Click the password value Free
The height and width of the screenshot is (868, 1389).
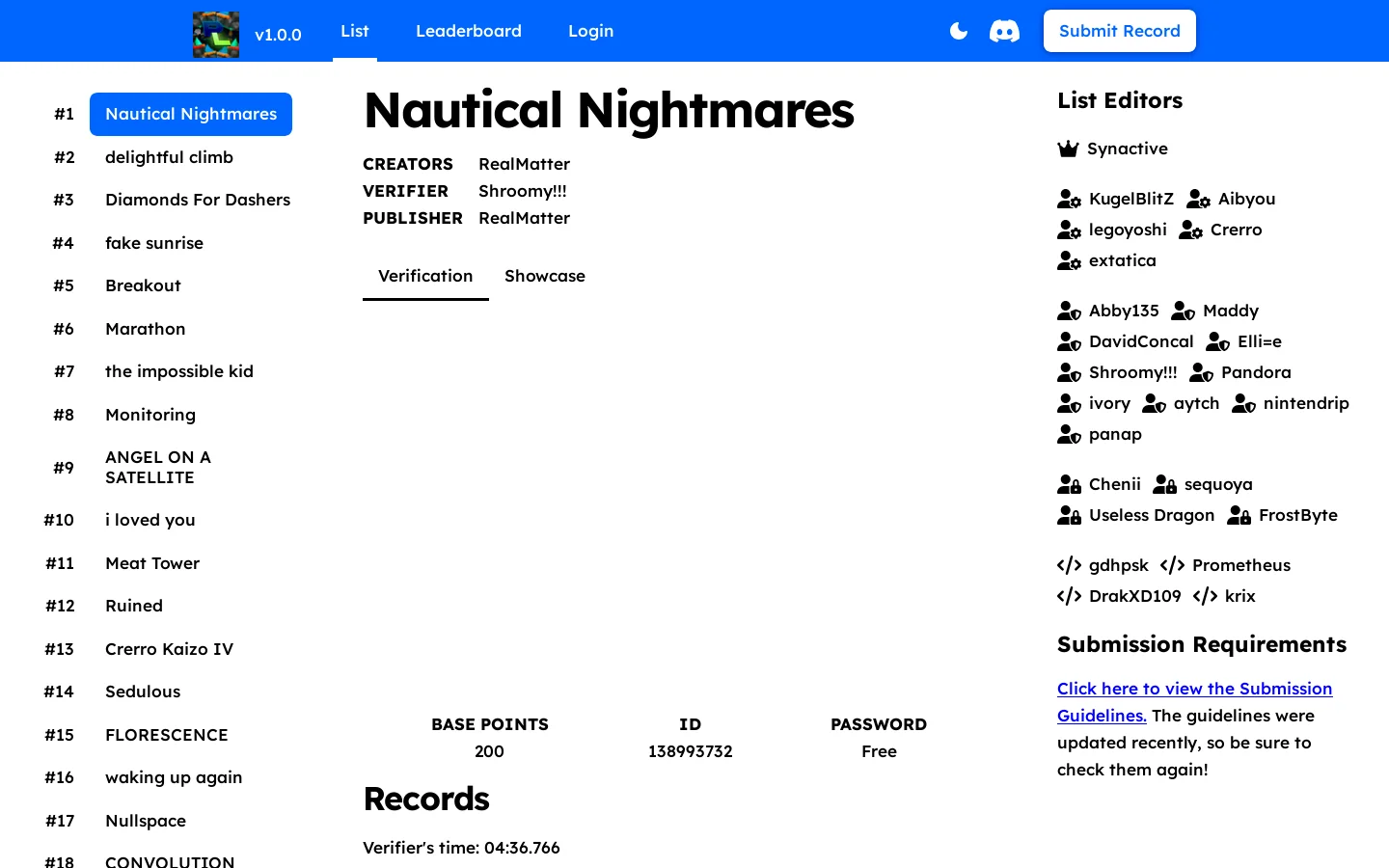(879, 751)
